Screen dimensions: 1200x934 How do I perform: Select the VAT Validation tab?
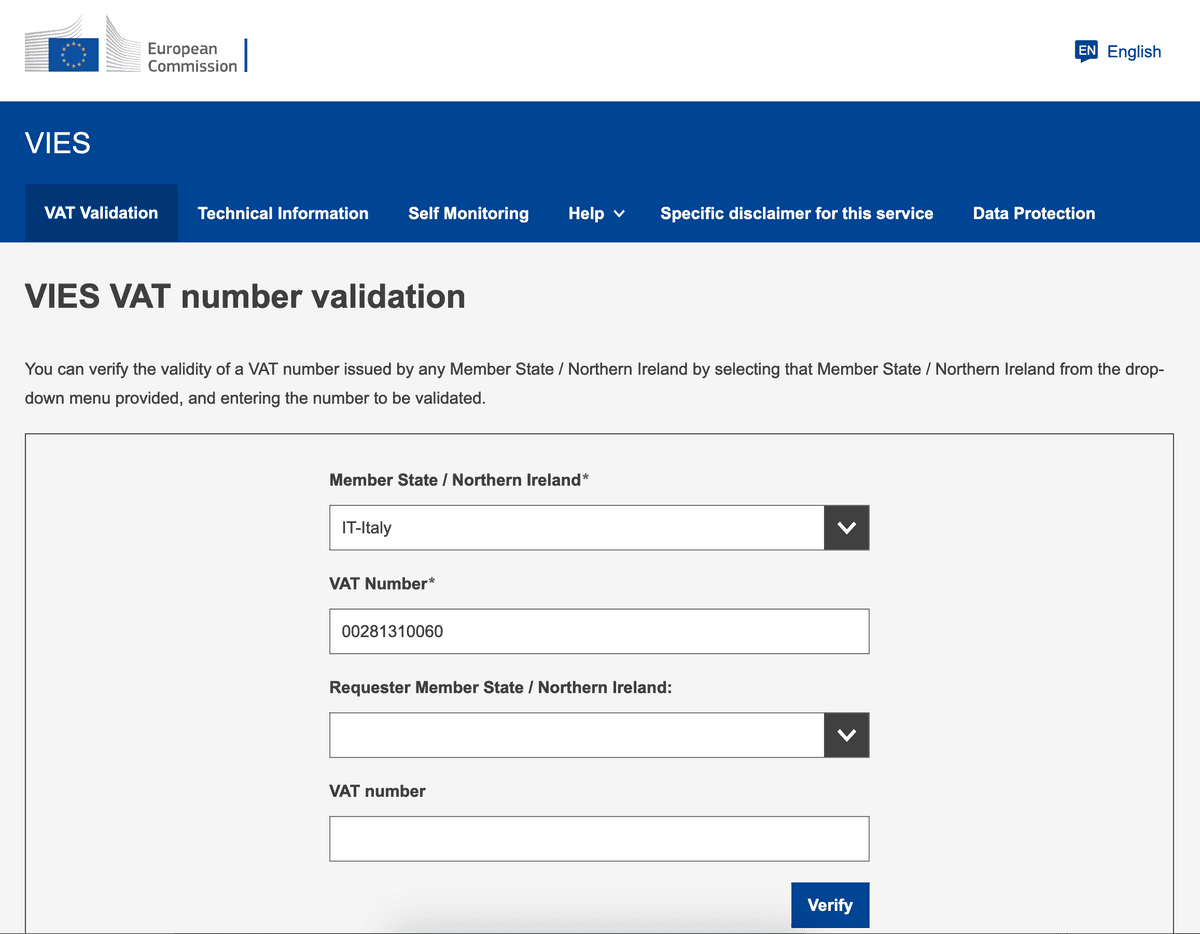(x=100, y=213)
